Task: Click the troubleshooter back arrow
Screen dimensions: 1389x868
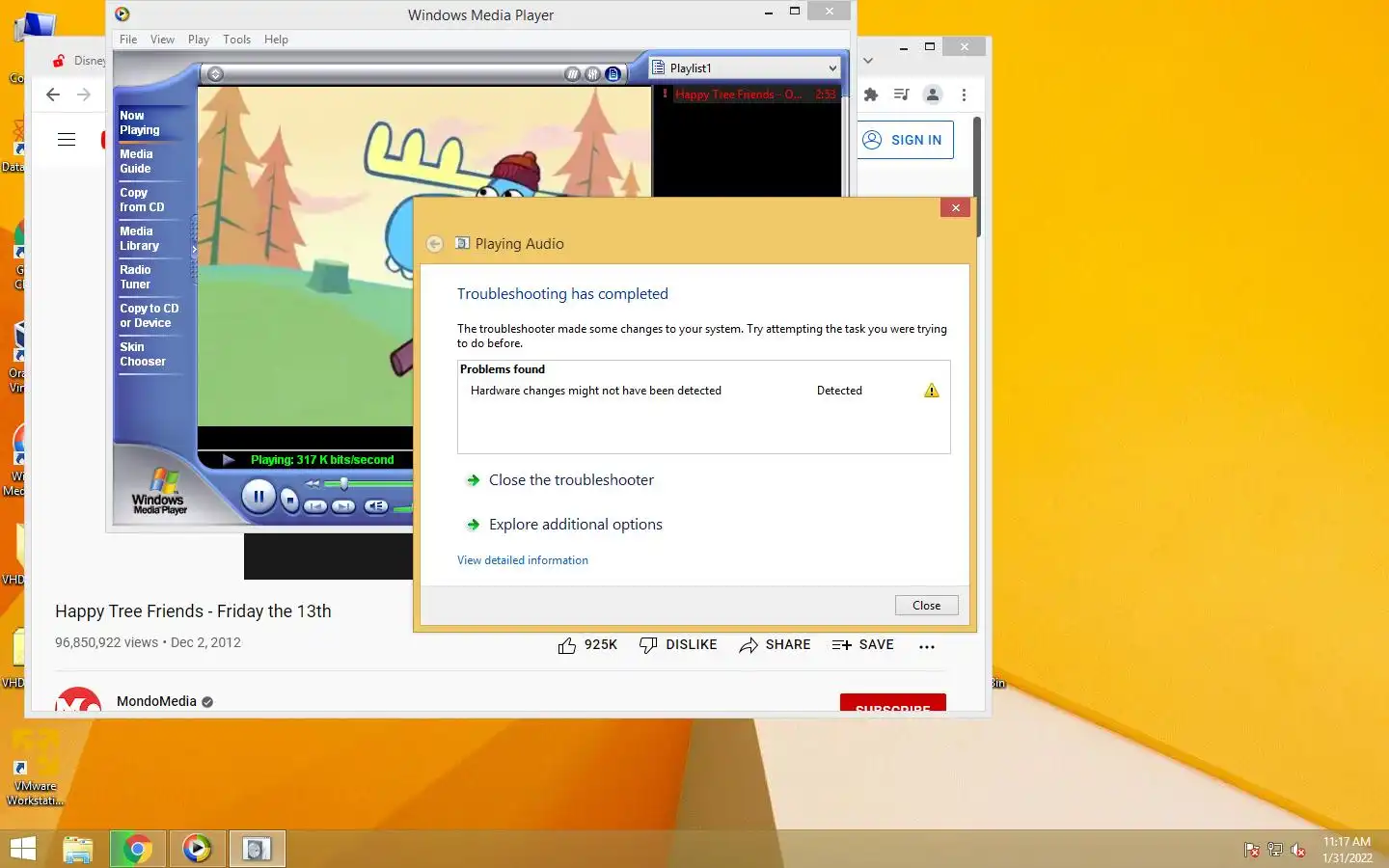Action: 434,244
